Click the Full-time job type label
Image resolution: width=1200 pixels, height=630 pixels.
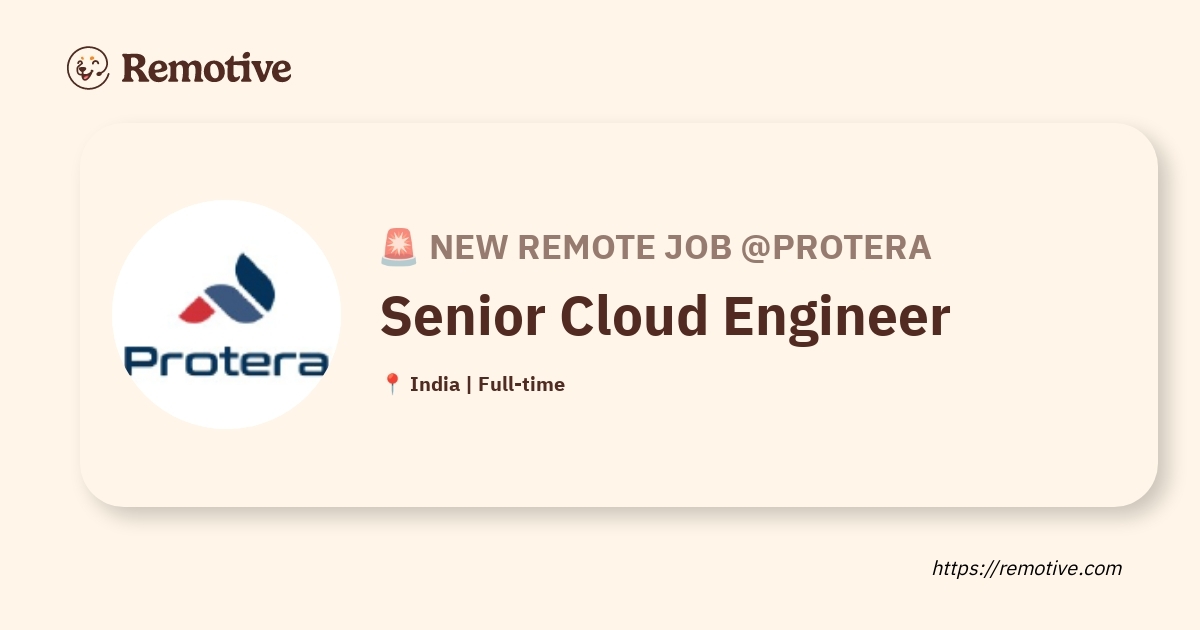click(x=521, y=384)
